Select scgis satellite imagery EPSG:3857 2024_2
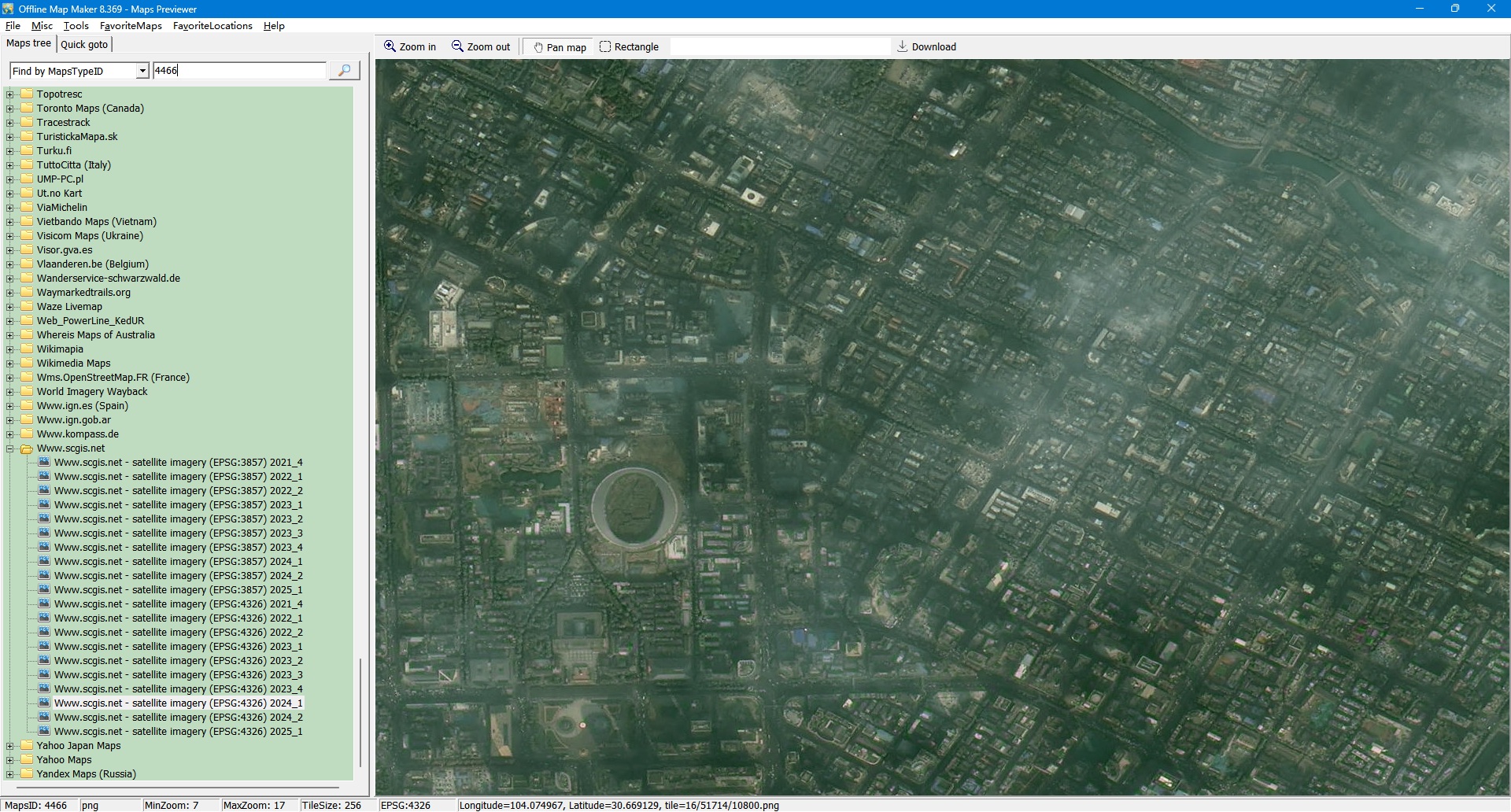The width and height of the screenshot is (1511, 812). click(178, 576)
